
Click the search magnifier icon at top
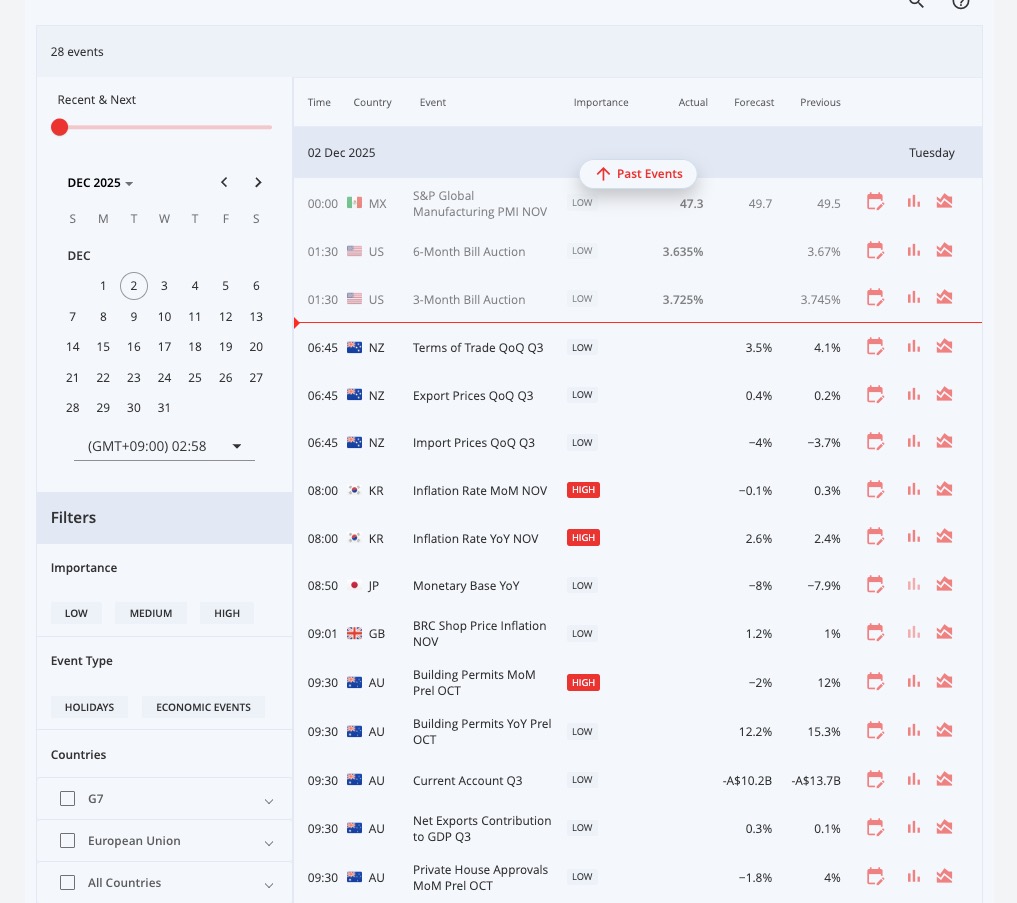point(916,3)
